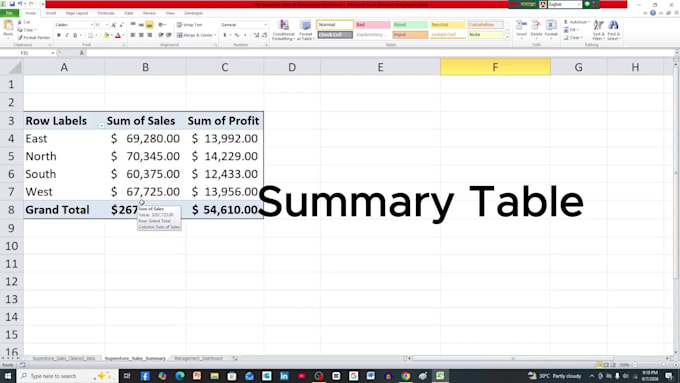Toggle middle vertical alignment
Viewport: 680px width, 383px height.
(141, 25)
